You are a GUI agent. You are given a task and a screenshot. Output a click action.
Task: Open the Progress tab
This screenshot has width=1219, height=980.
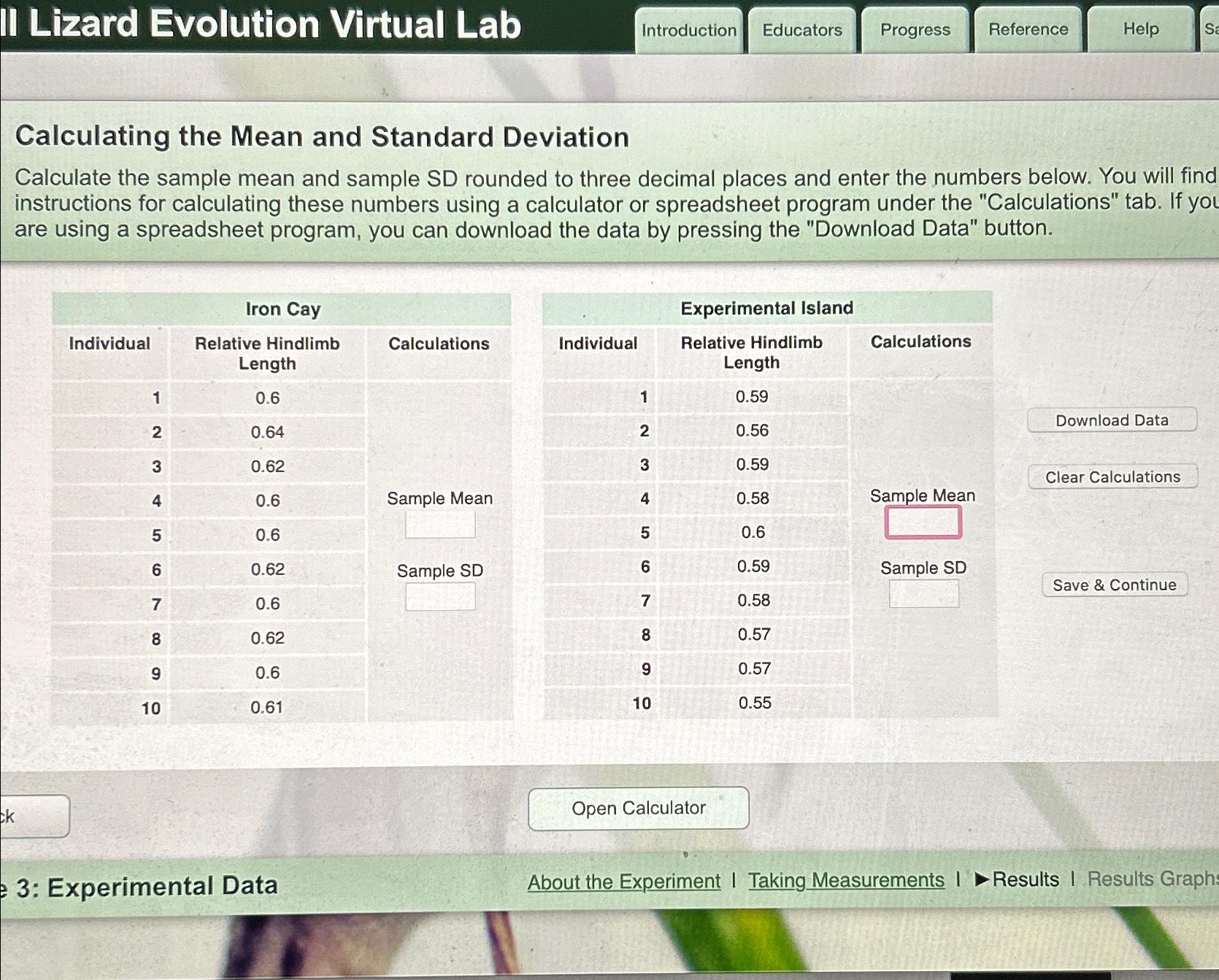(914, 30)
